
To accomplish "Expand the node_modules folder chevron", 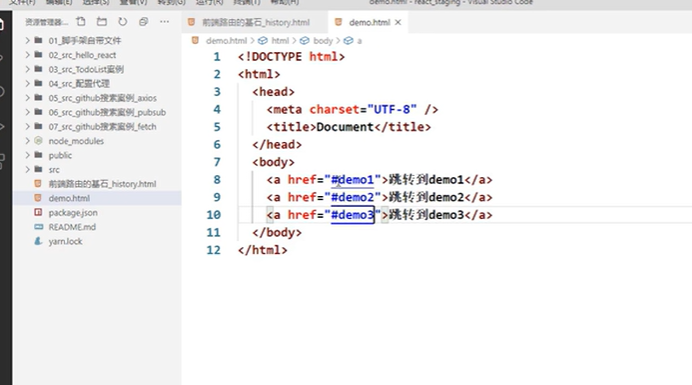I will click(27, 141).
